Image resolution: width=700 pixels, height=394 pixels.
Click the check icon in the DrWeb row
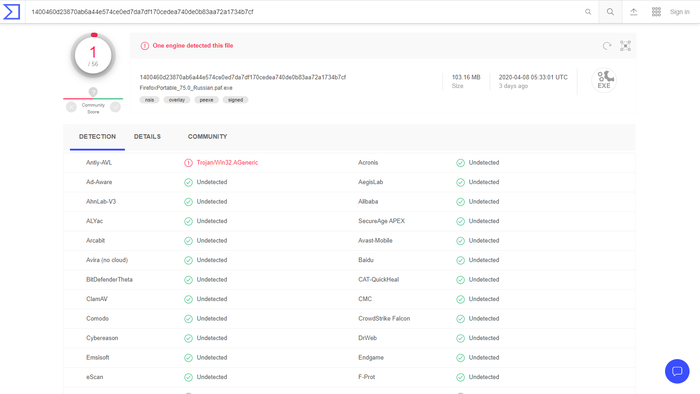coord(460,338)
